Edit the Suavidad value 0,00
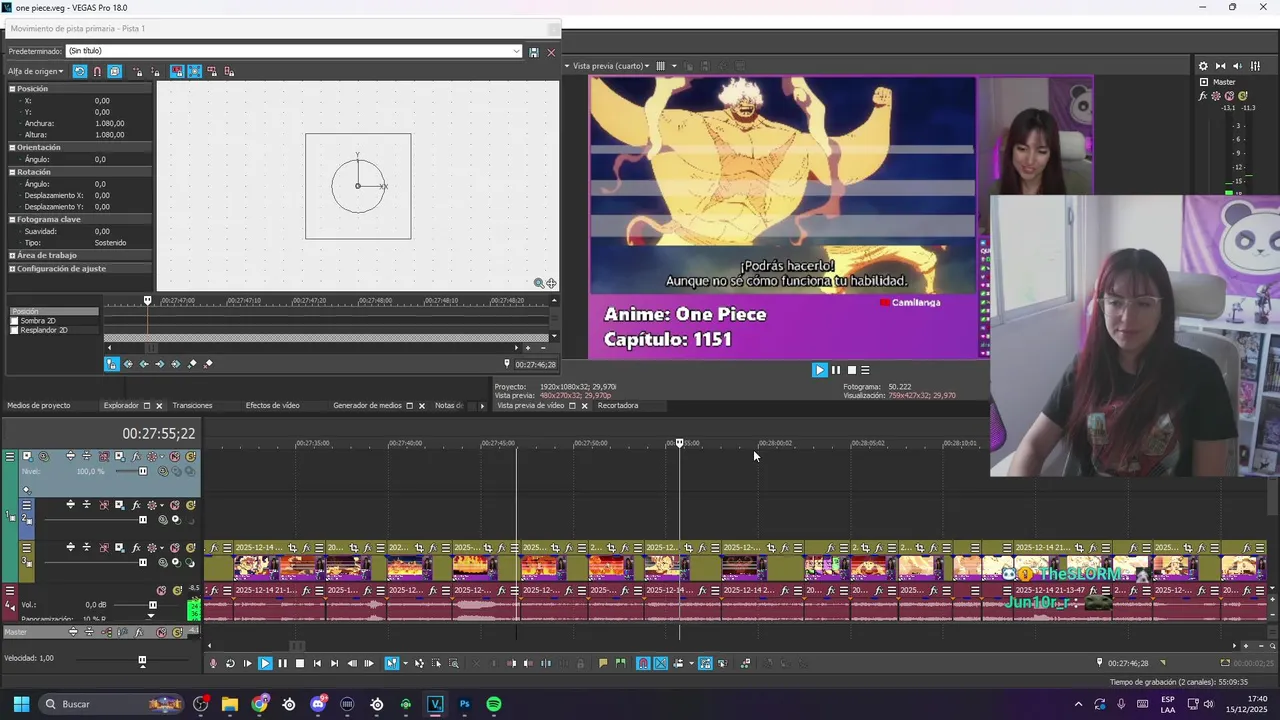The width and height of the screenshot is (1280, 720). point(102,231)
